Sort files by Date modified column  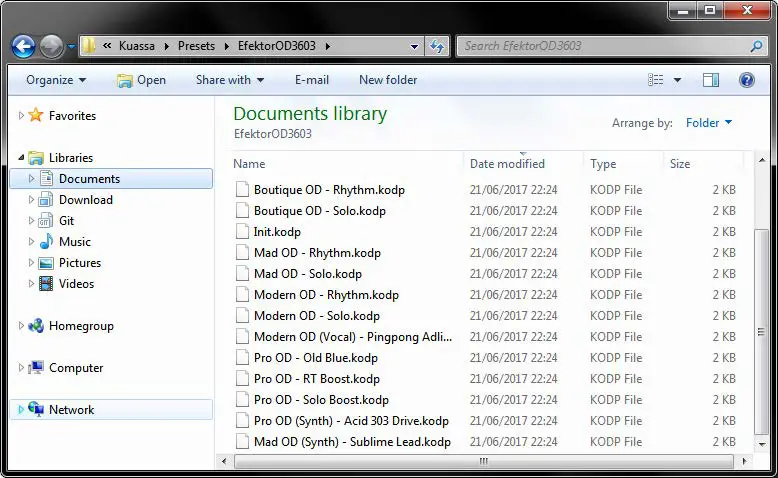507,164
